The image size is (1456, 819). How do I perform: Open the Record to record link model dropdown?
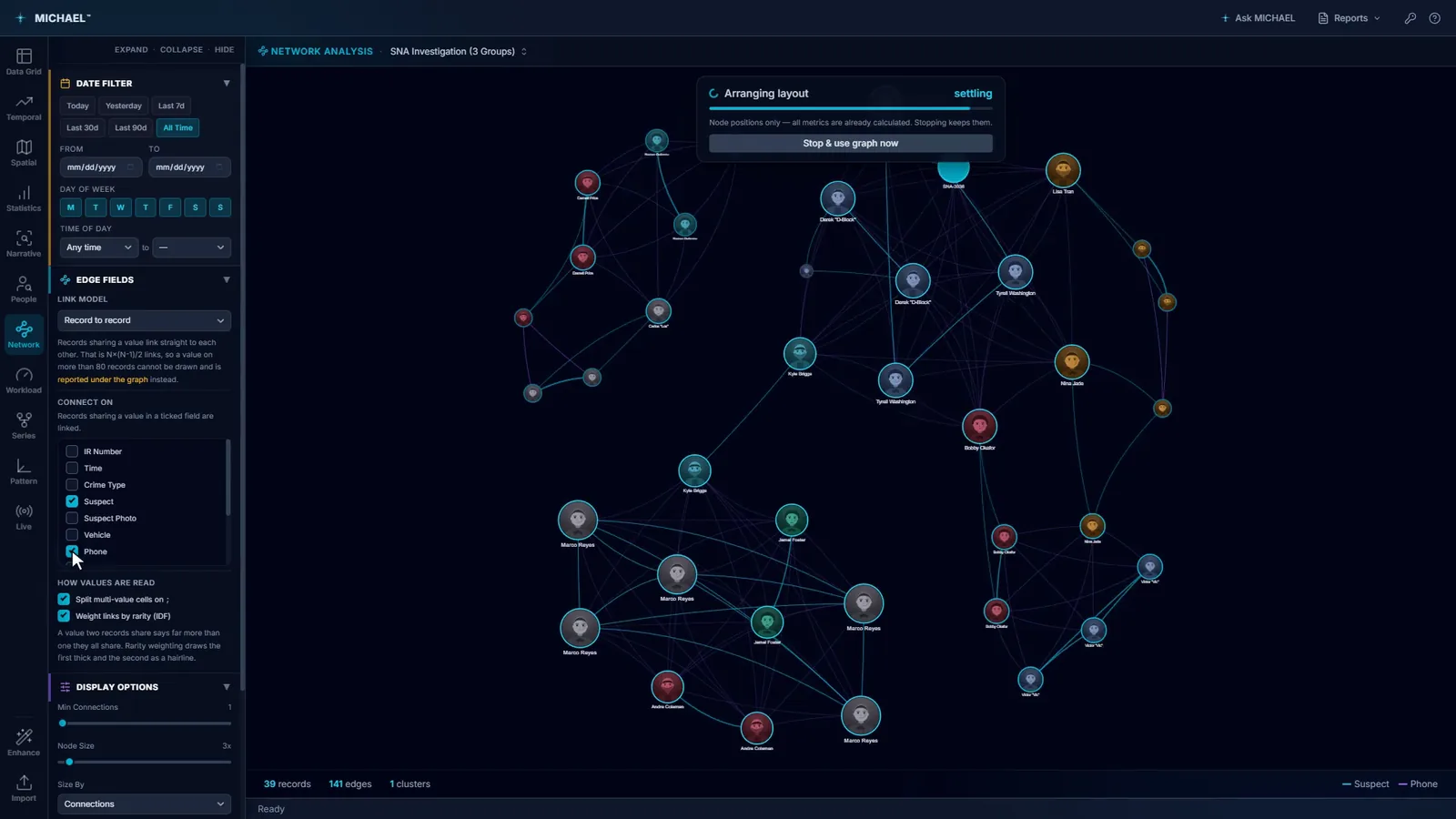point(144,320)
